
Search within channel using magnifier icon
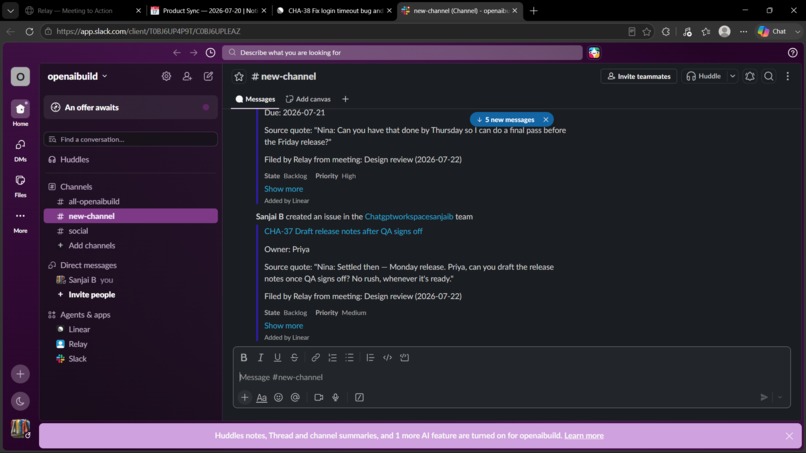768,76
